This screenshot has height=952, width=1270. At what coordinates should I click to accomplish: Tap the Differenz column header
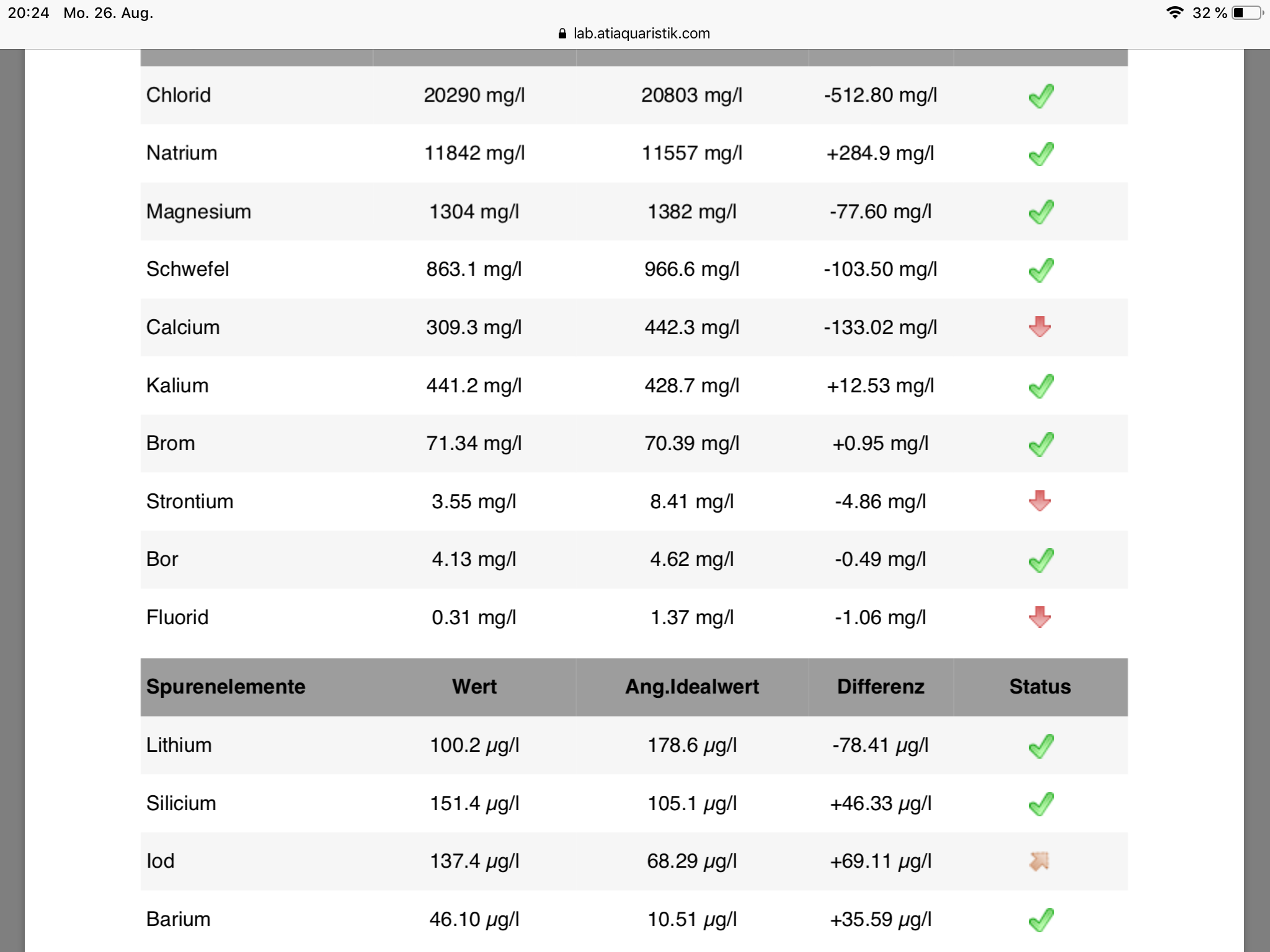pyautogui.click(x=881, y=687)
